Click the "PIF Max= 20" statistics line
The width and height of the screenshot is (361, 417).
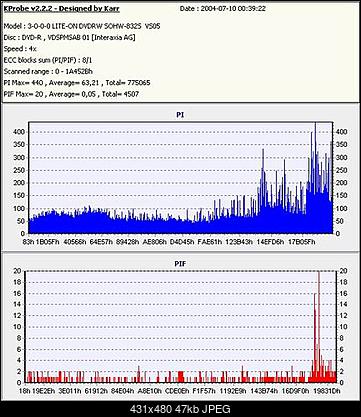71,94
